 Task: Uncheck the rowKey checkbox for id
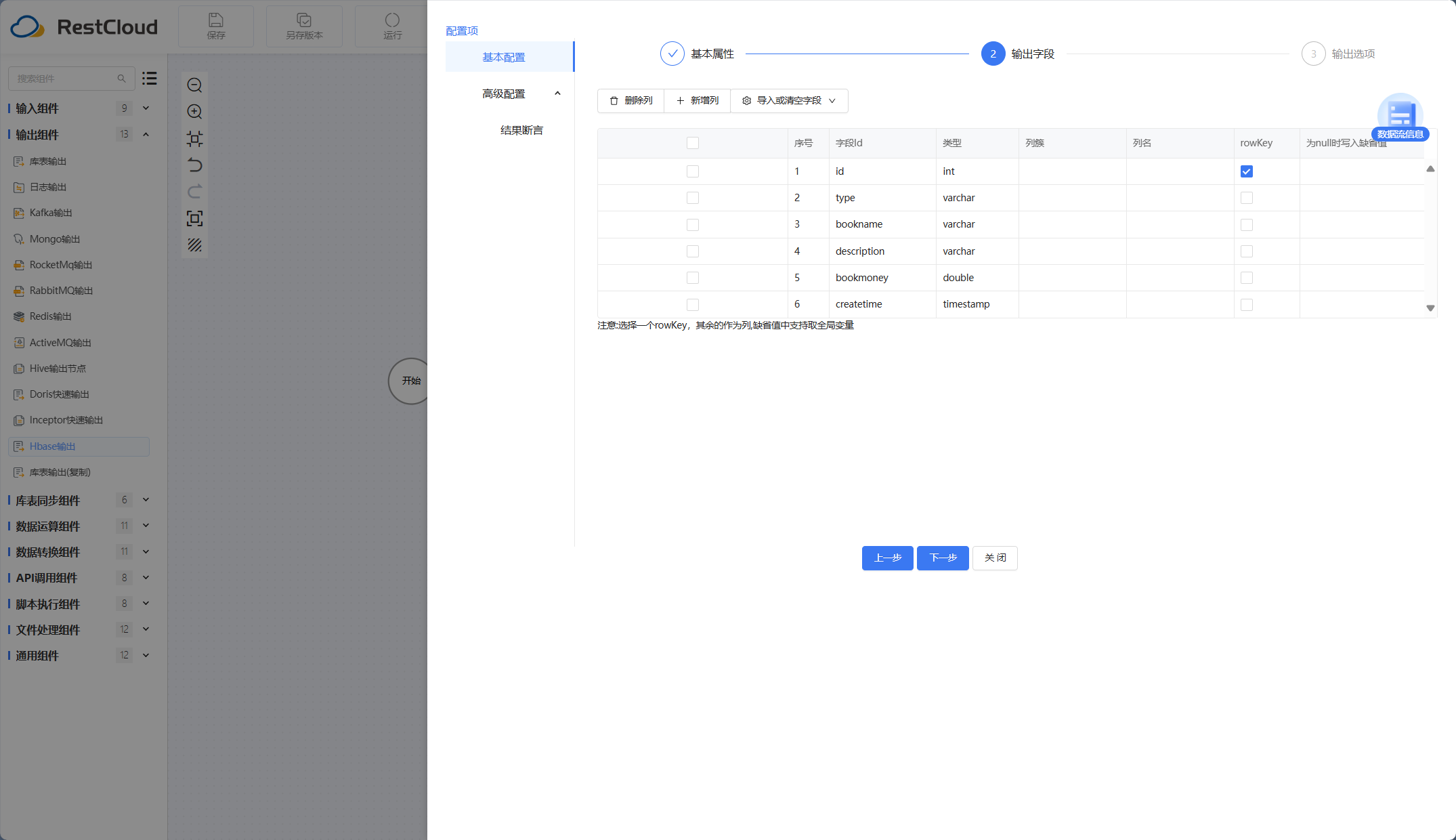[x=1247, y=171]
